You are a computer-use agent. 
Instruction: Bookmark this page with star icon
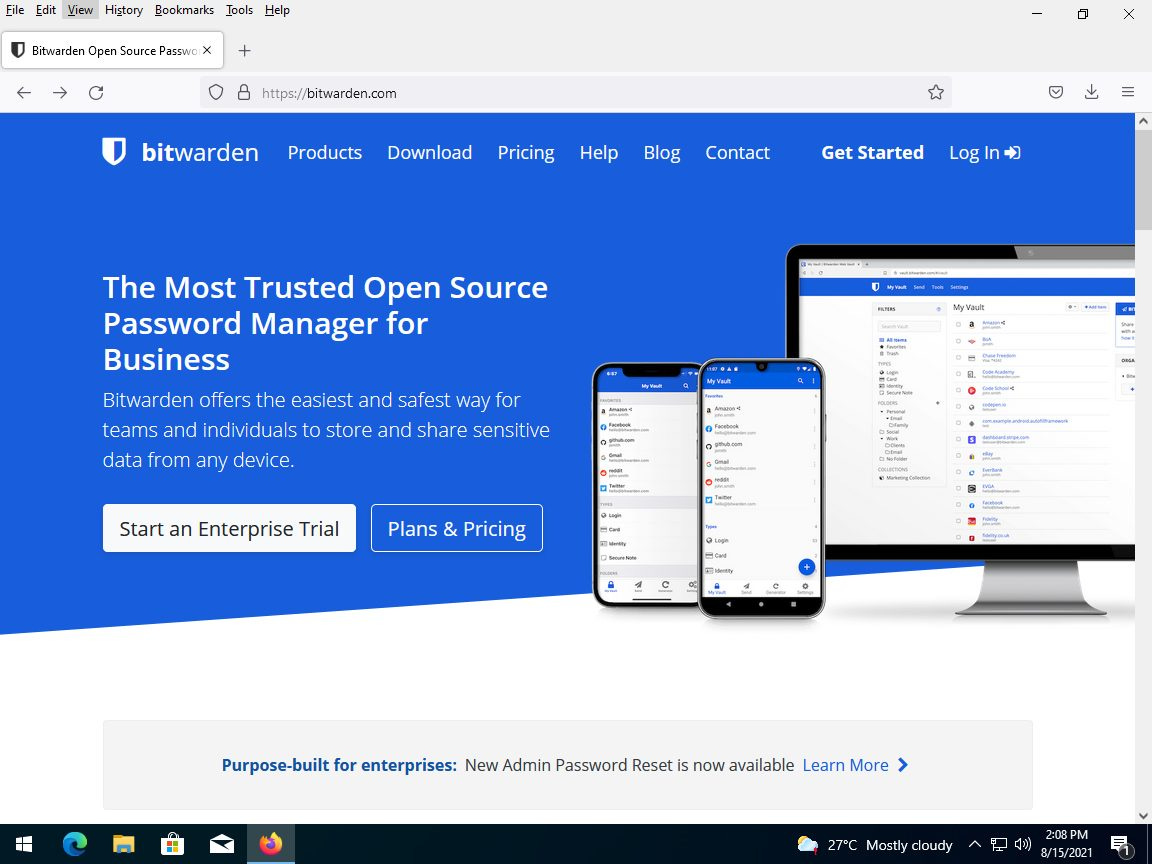pos(935,93)
